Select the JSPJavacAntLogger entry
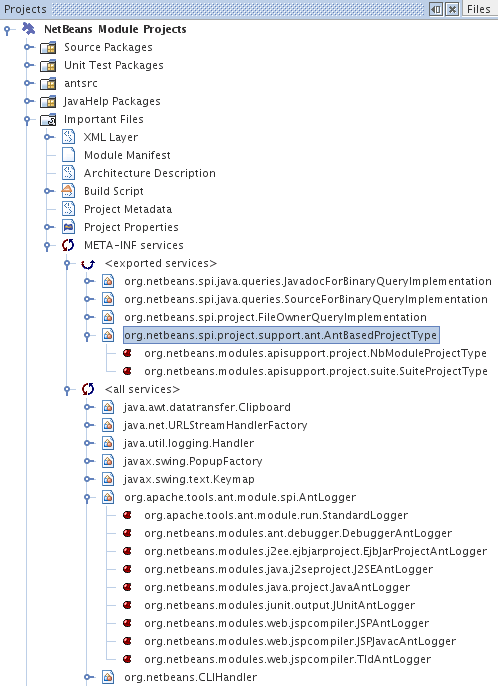 coord(300,641)
